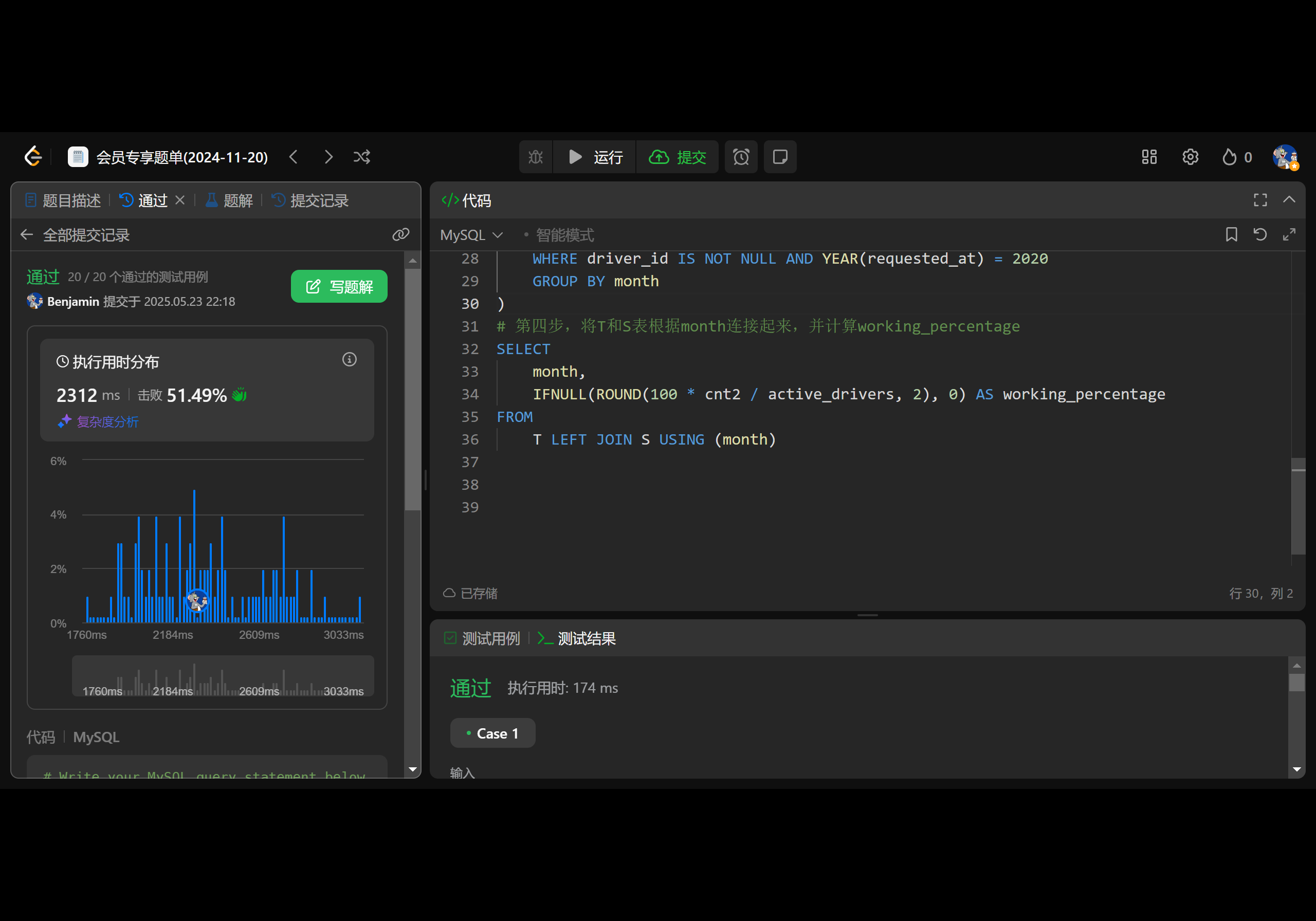Screen dimensions: 1316x921
Task: Click the debug bug icon
Action: click(535, 157)
